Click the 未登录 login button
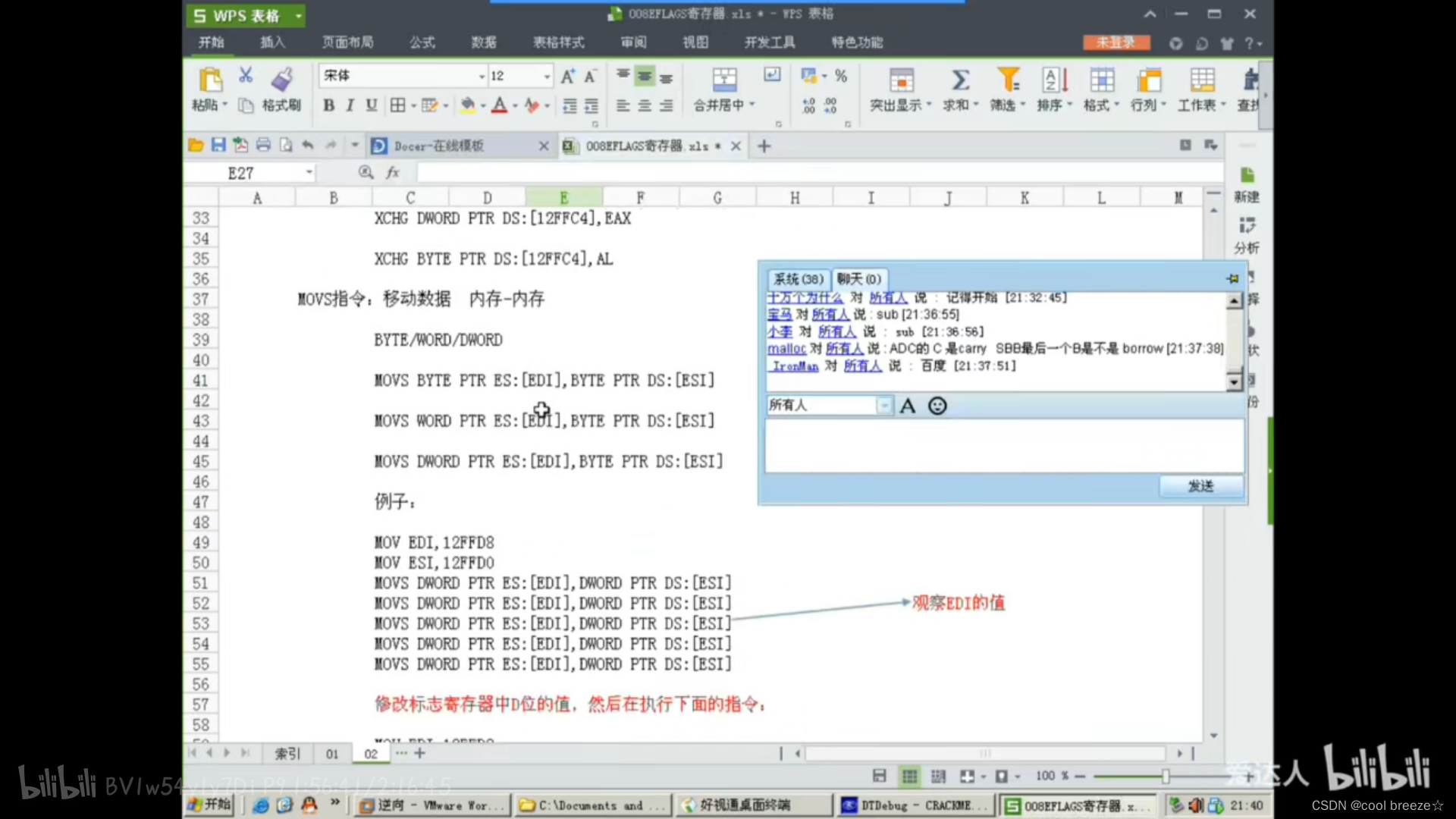The height and width of the screenshot is (819, 1456). [x=1116, y=42]
